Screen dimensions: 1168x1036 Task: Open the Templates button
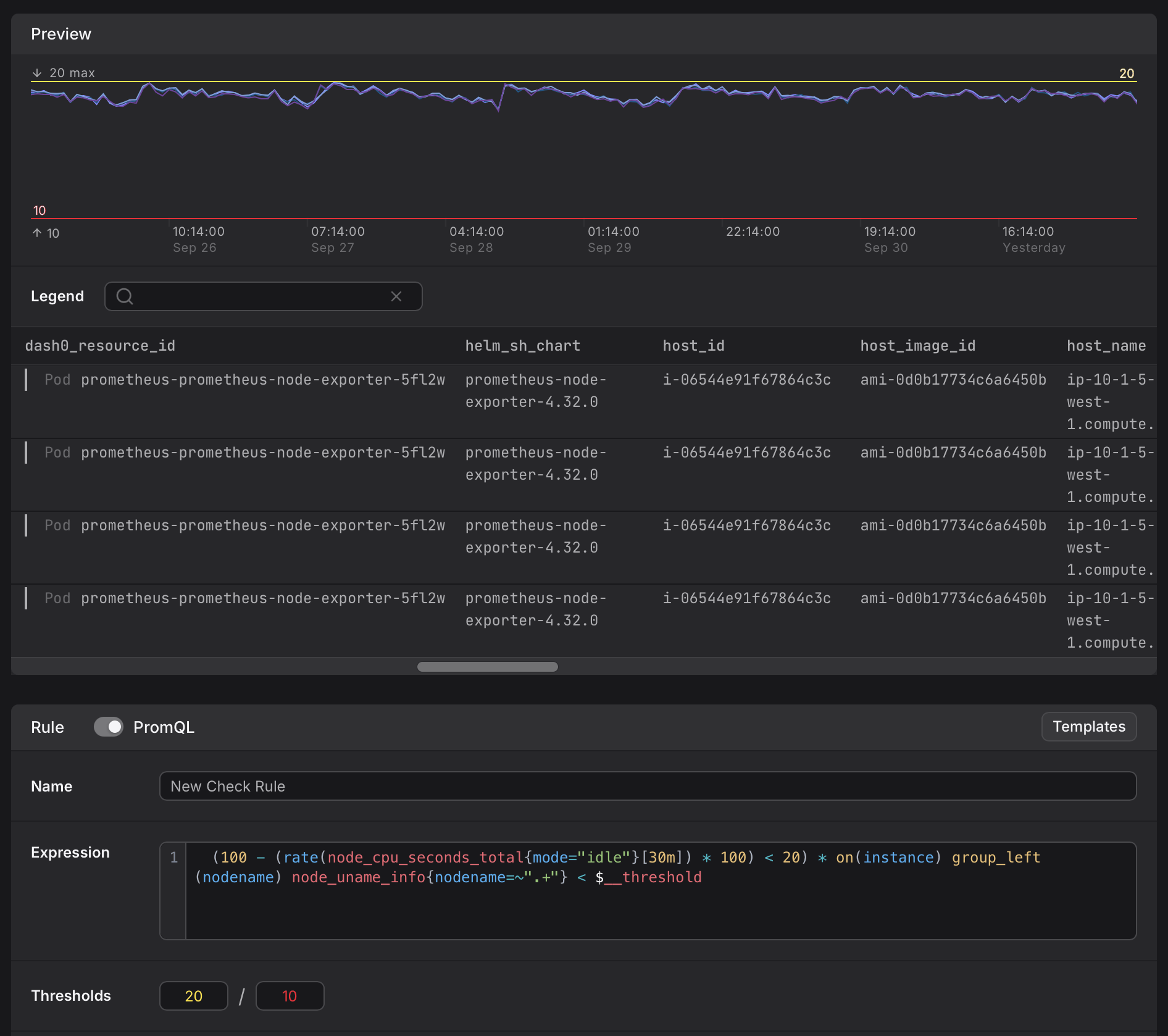1089,727
